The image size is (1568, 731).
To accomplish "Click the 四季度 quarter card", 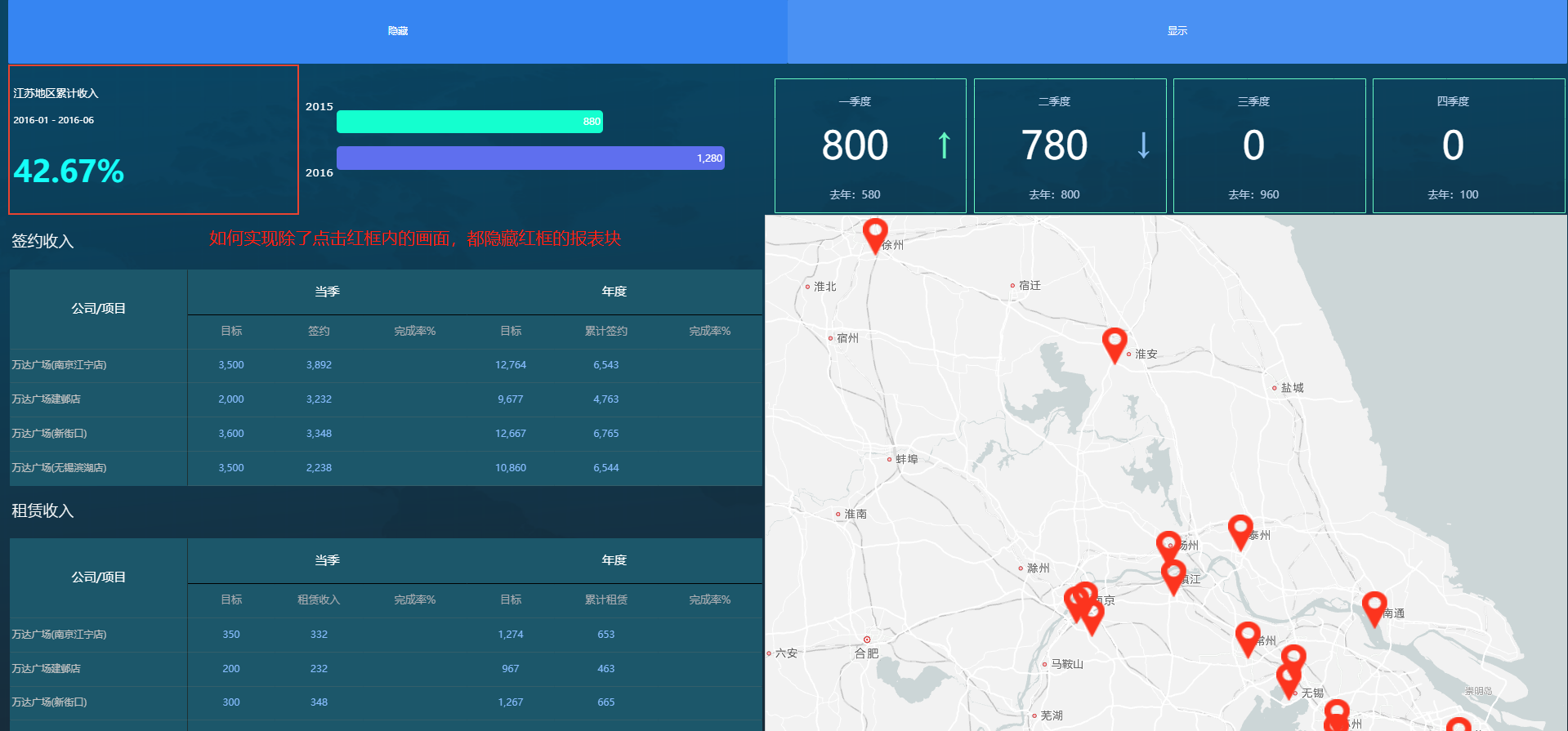I will coord(1468,145).
